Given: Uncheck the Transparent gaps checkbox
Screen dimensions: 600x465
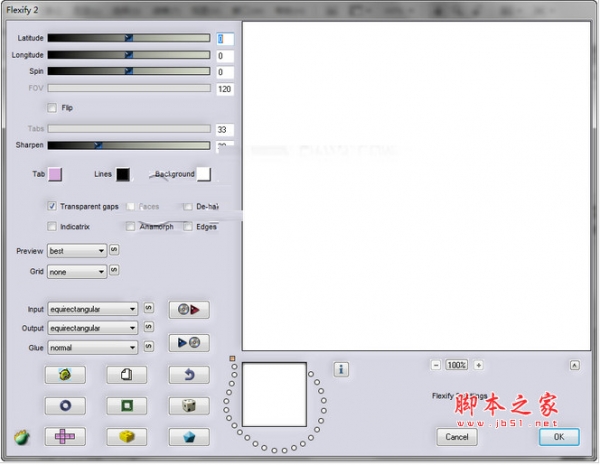Looking at the screenshot, I should click(x=52, y=206).
